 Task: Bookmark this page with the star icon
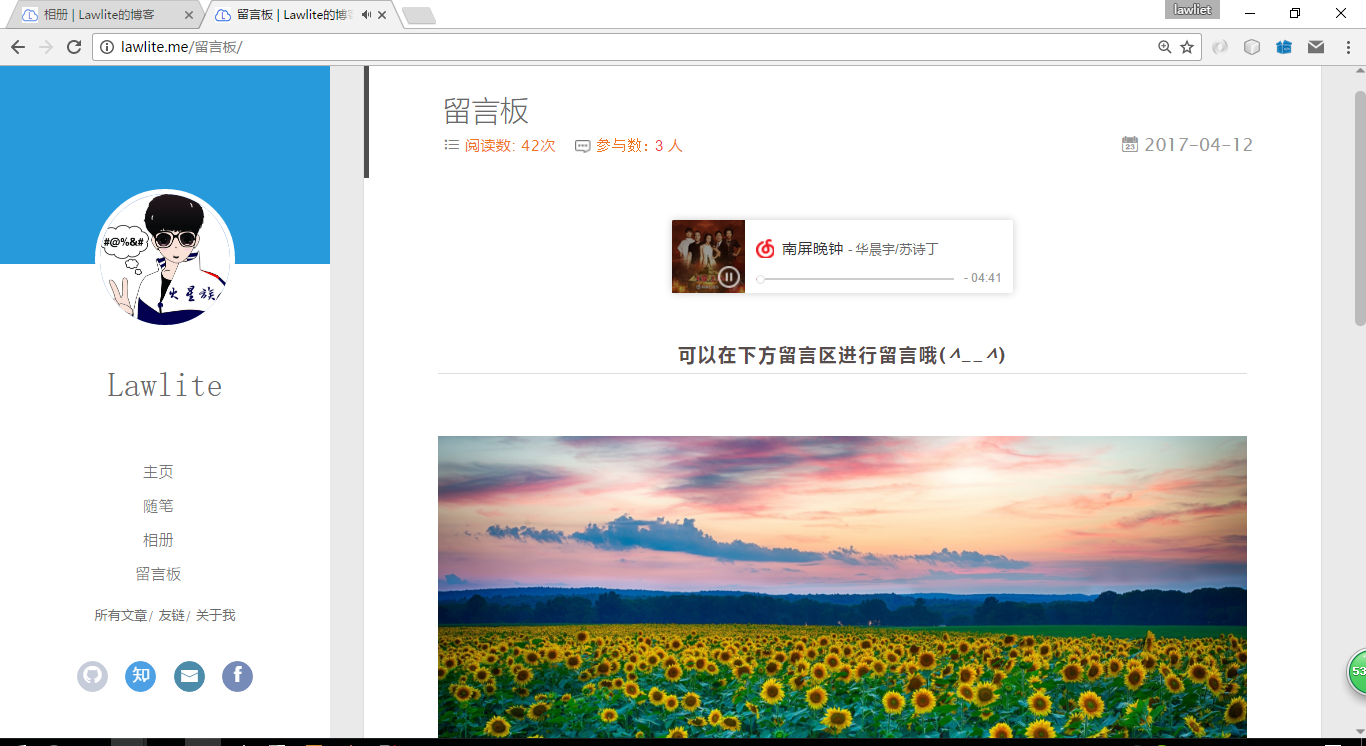tap(1187, 47)
